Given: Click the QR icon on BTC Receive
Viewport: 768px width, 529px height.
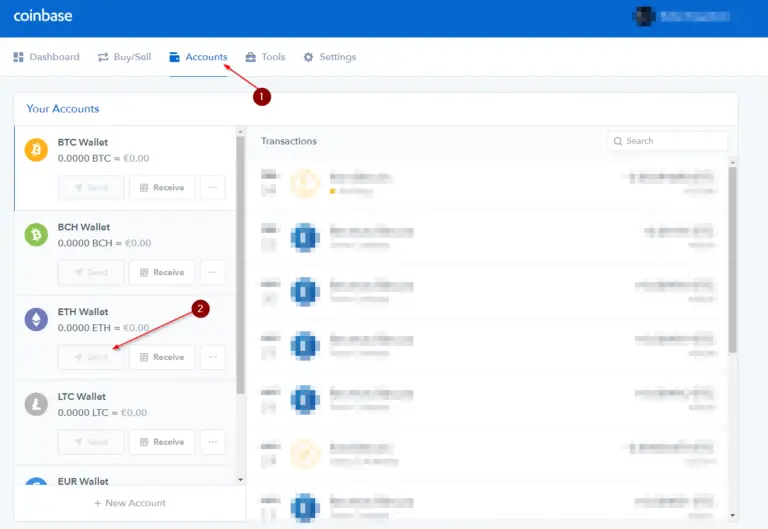Looking at the screenshot, I should tap(144, 188).
